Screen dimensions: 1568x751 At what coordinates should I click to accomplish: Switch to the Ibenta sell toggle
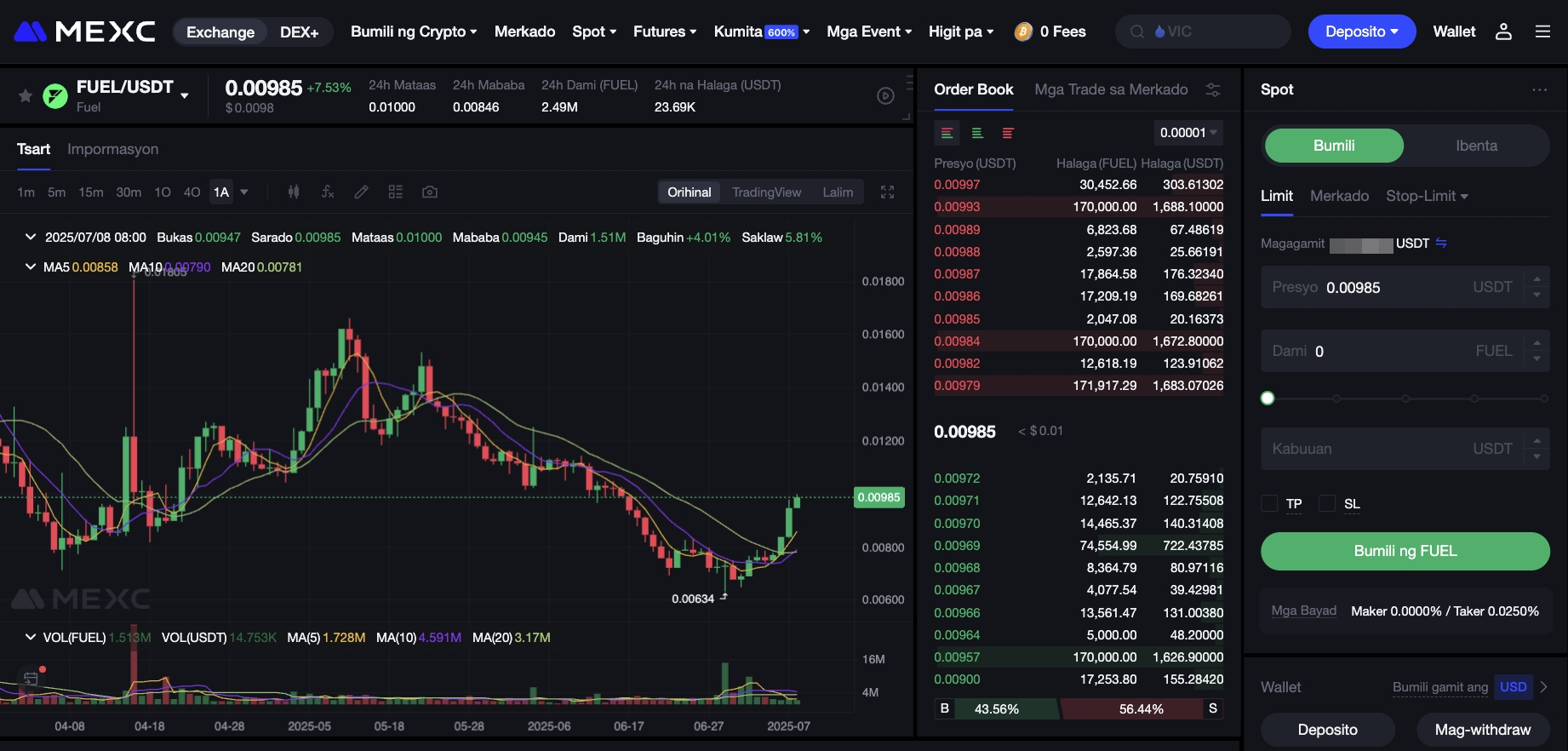(x=1476, y=146)
